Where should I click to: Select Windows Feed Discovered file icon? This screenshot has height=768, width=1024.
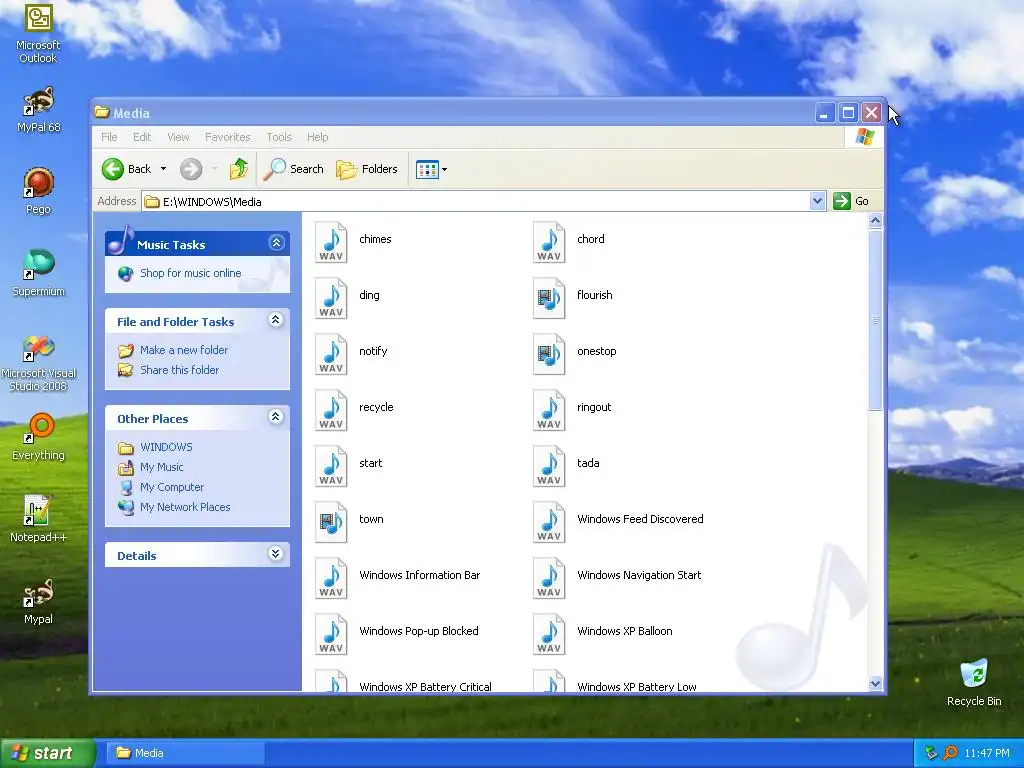549,522
